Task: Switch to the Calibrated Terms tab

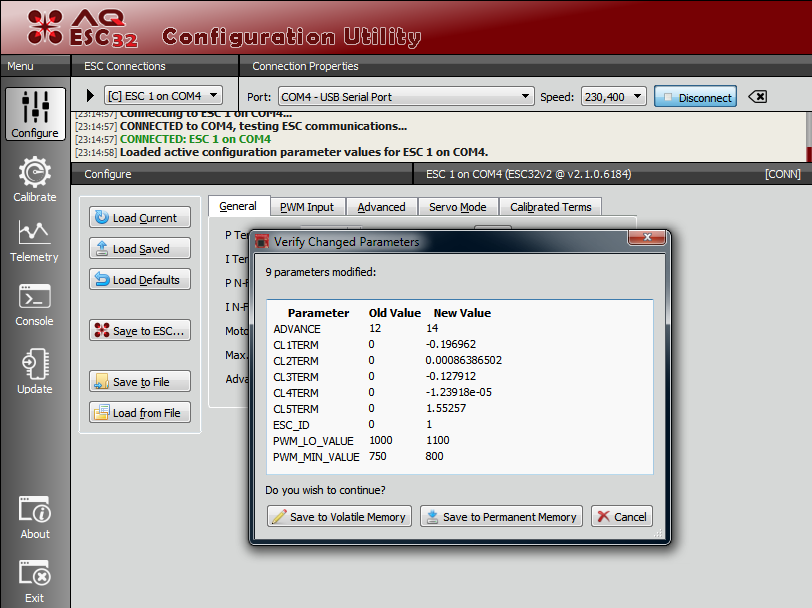Action: tap(550, 207)
